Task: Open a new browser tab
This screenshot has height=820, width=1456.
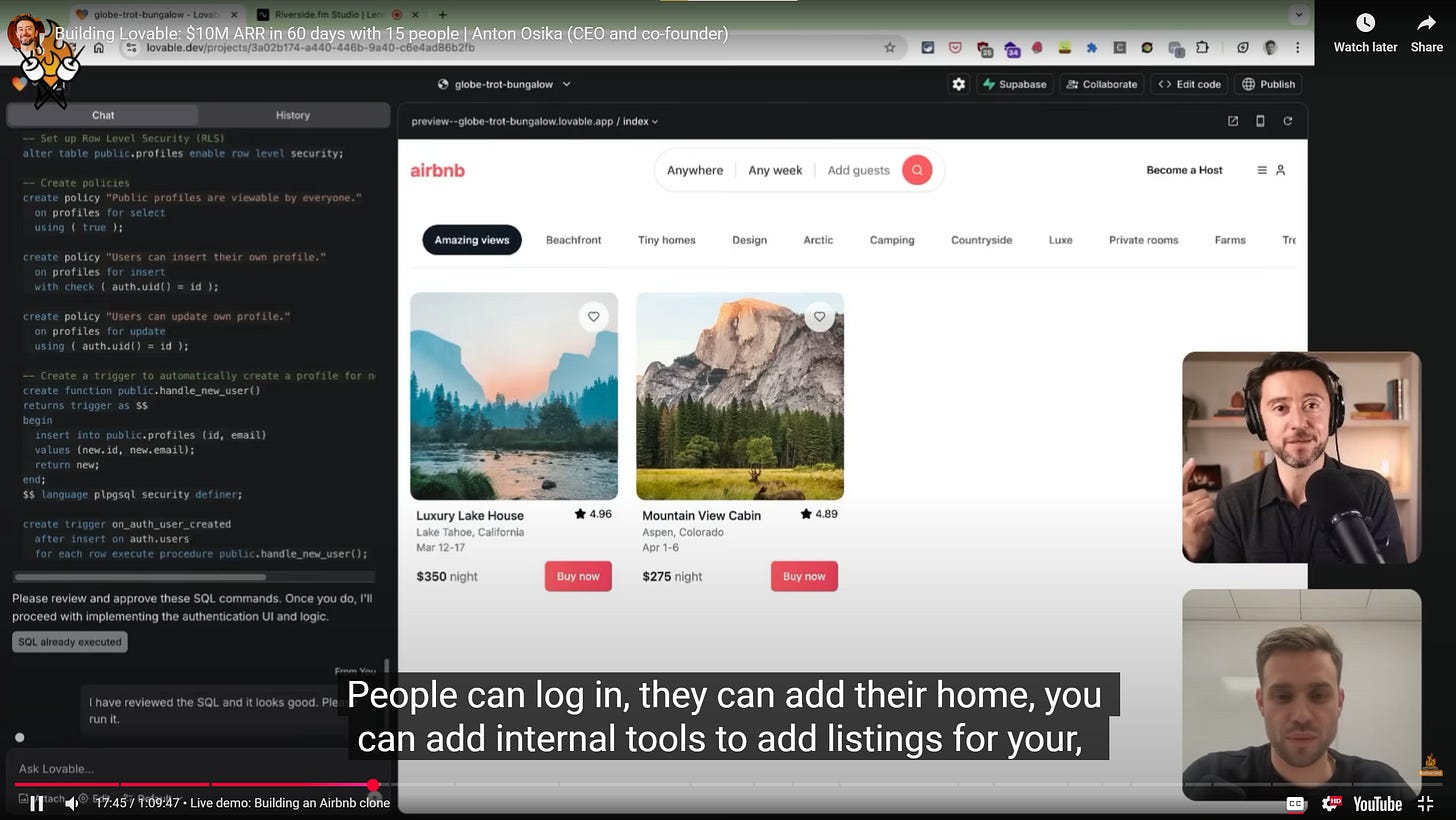Action: coord(442,15)
